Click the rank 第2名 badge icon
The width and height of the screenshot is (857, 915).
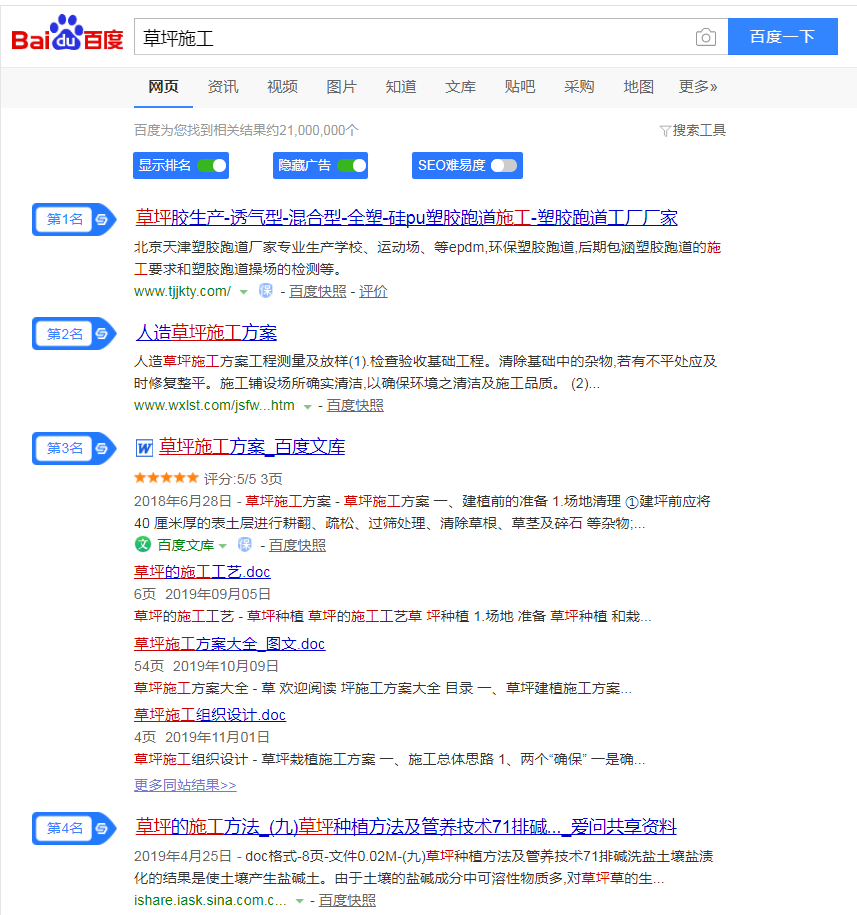pos(74,334)
